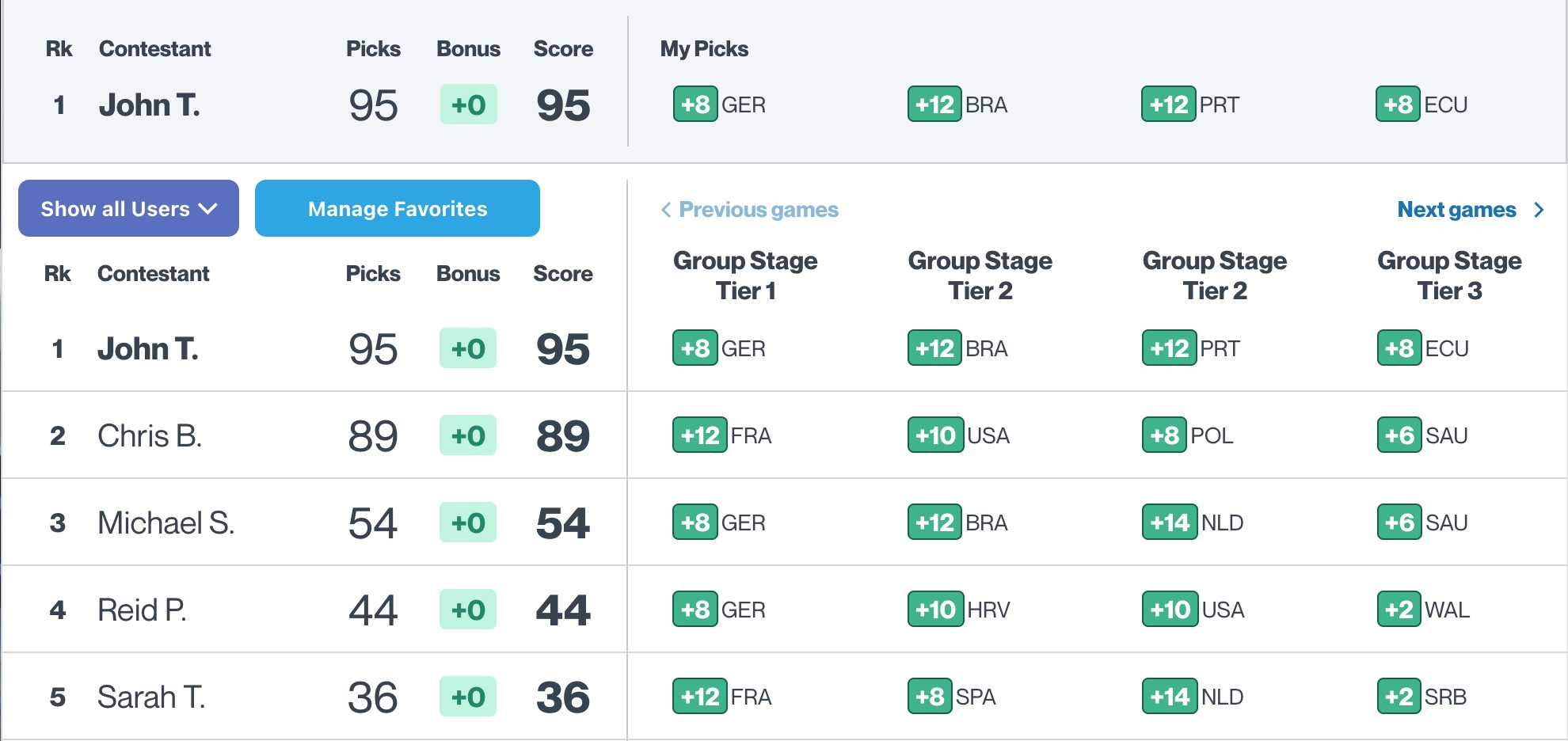Image resolution: width=1568 pixels, height=741 pixels.
Task: Click the Manage Favorites button
Action: (398, 208)
